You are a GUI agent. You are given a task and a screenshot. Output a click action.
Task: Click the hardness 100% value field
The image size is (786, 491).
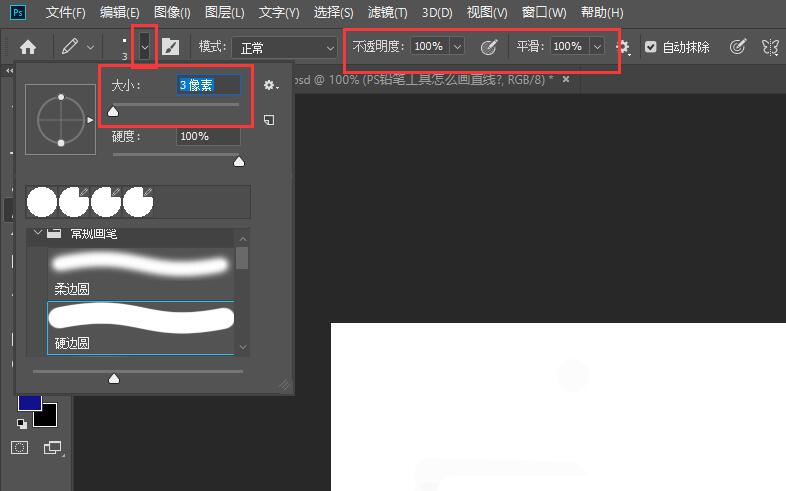209,136
